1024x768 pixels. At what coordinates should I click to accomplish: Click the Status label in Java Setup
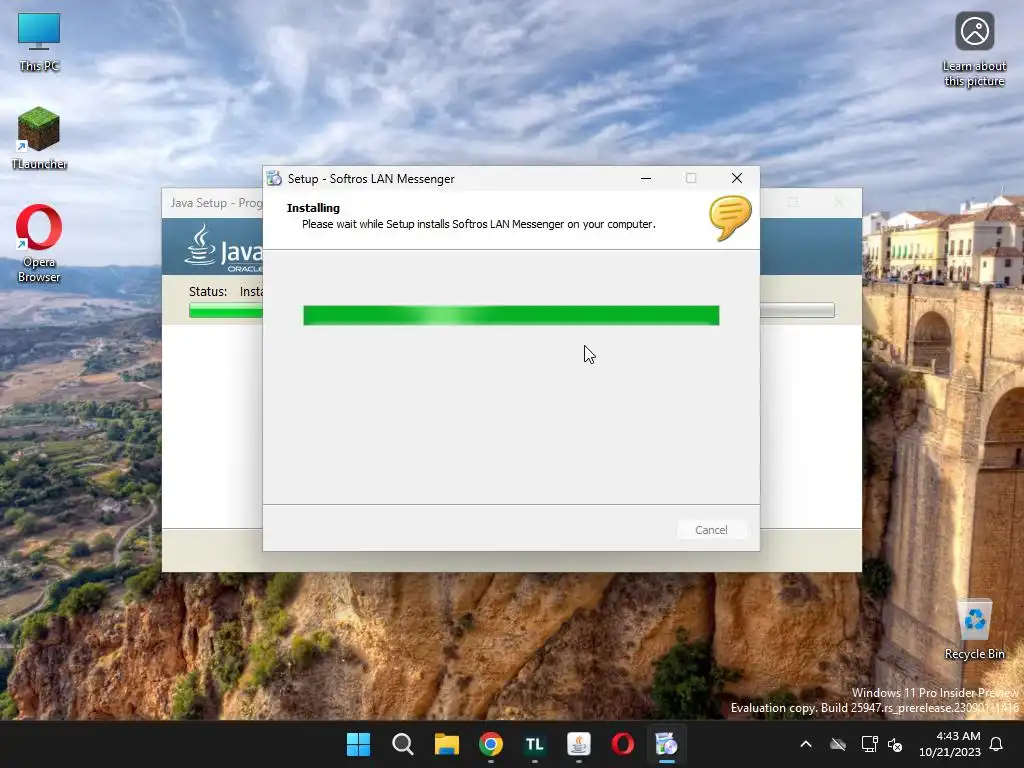[208, 291]
